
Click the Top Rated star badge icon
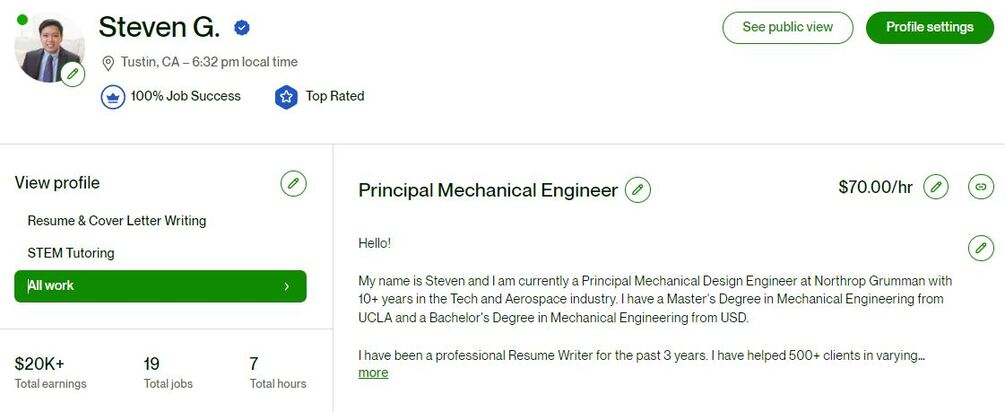click(x=287, y=97)
